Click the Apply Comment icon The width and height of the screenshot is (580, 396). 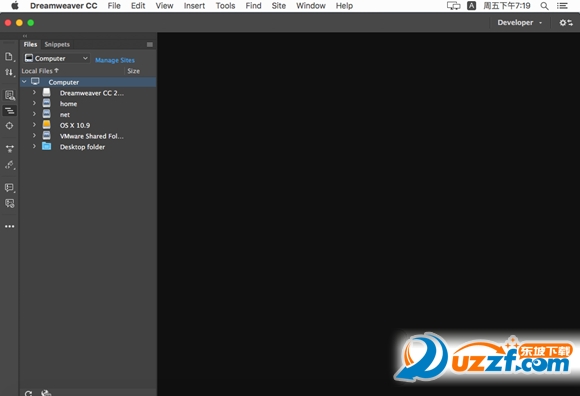pyautogui.click(x=9, y=187)
